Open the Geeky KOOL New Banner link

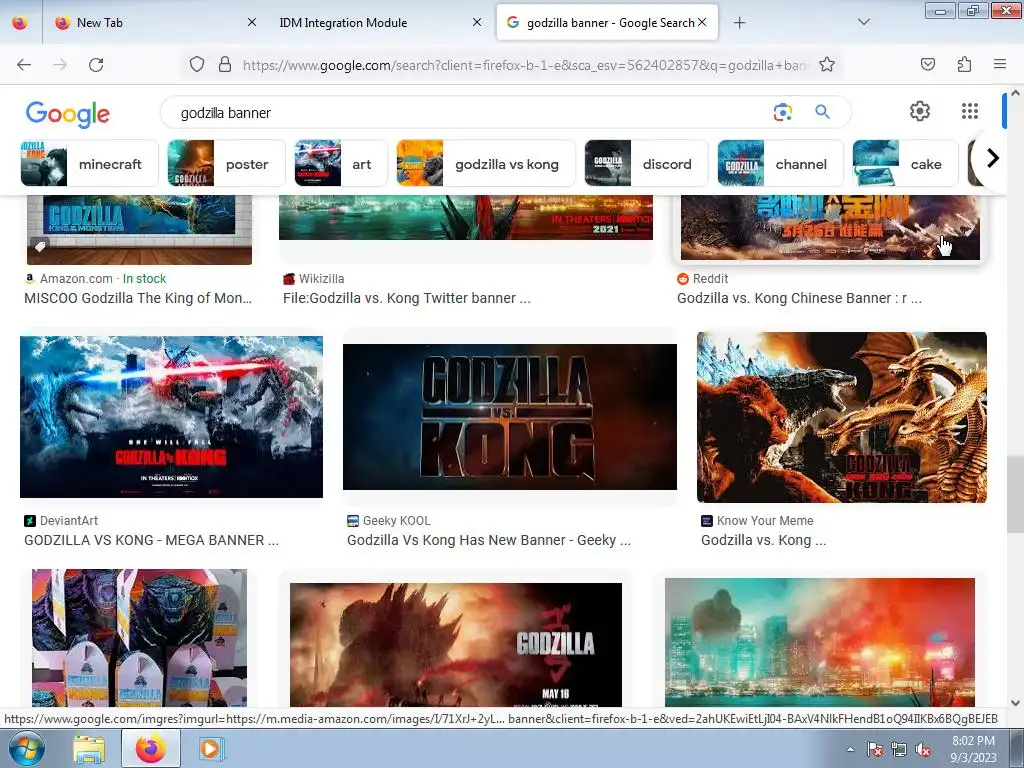click(488, 540)
